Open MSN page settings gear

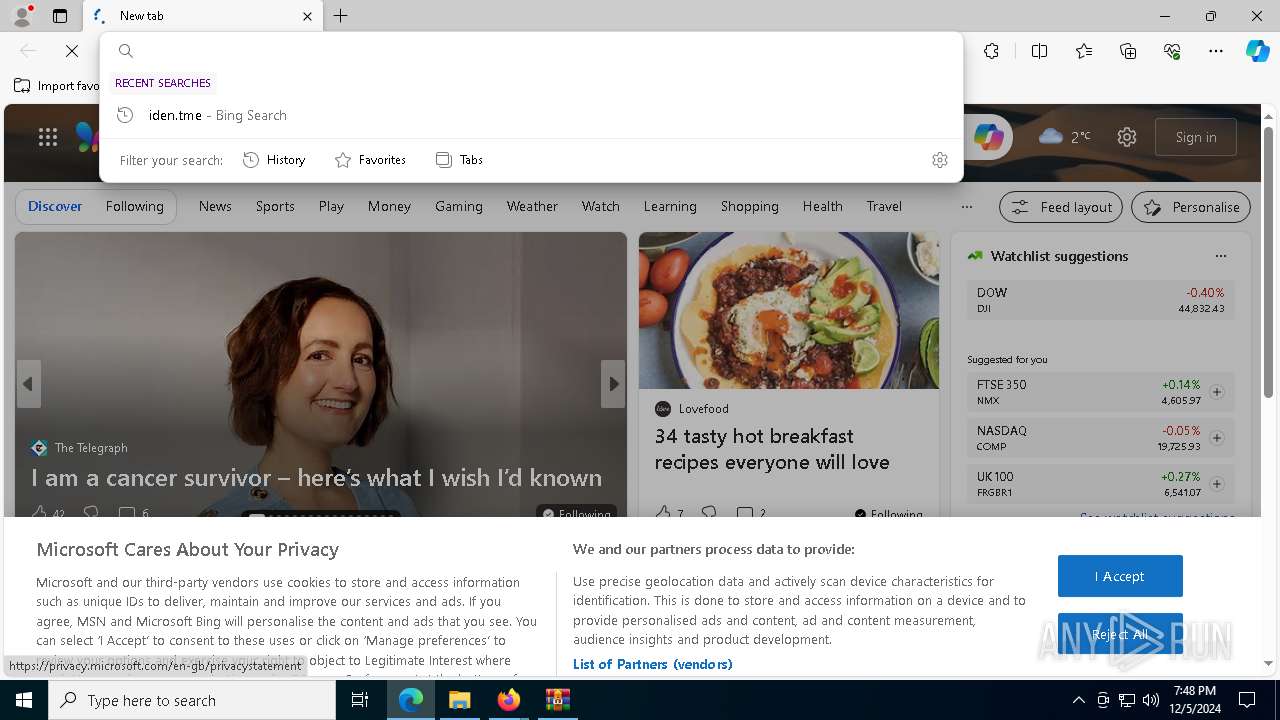tap(1127, 137)
